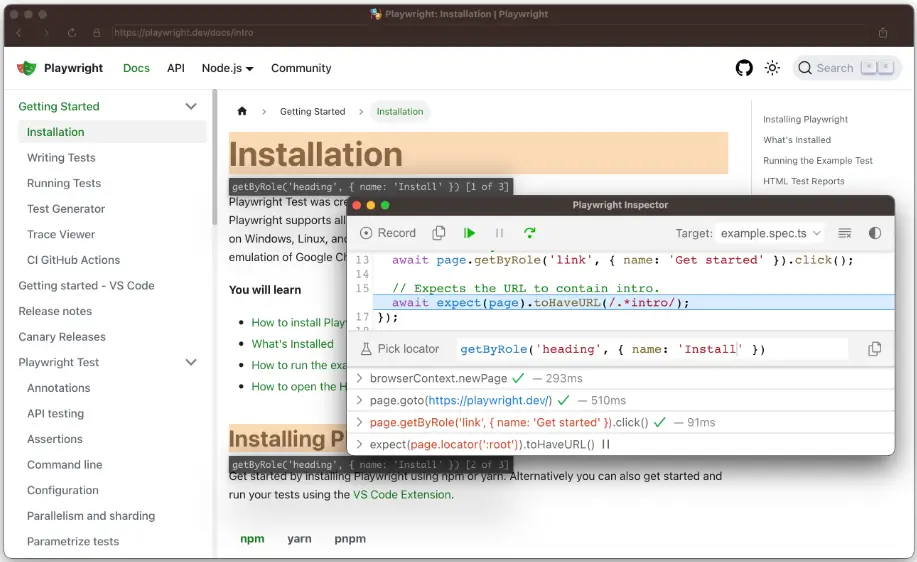
Task: Click the green Step over icon
Action: click(x=530, y=233)
